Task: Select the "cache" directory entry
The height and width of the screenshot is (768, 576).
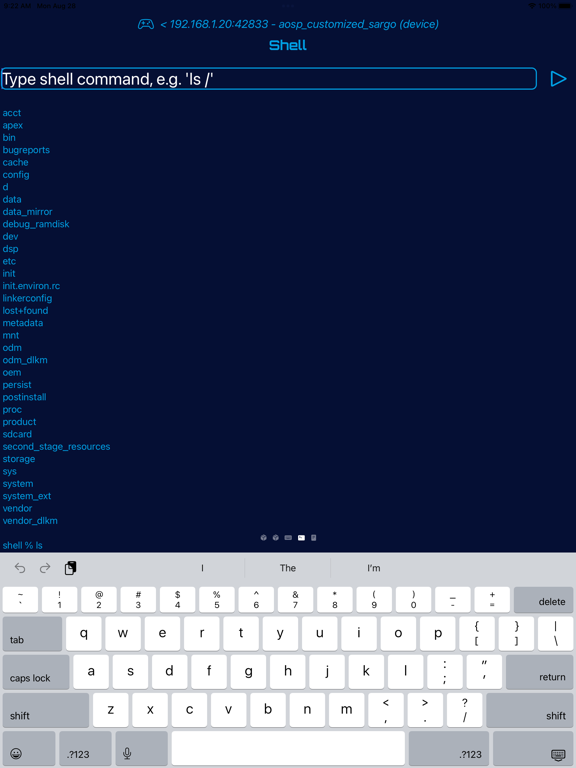Action: (15, 162)
